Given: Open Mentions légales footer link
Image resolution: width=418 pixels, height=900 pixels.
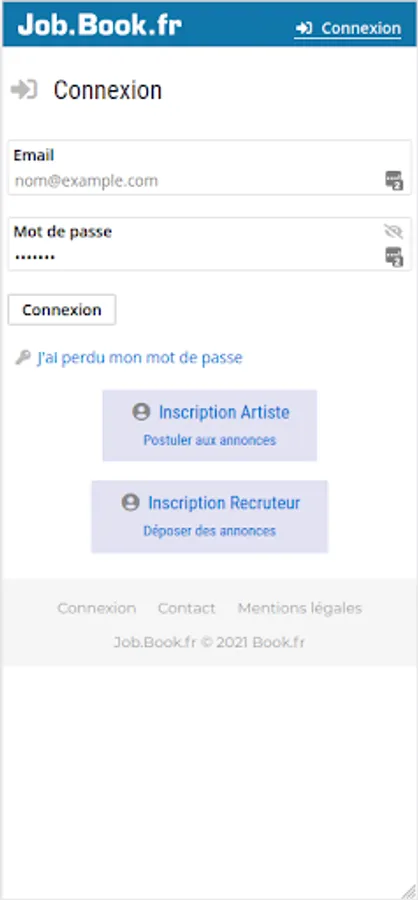Looking at the screenshot, I should pyautogui.click(x=300, y=608).
